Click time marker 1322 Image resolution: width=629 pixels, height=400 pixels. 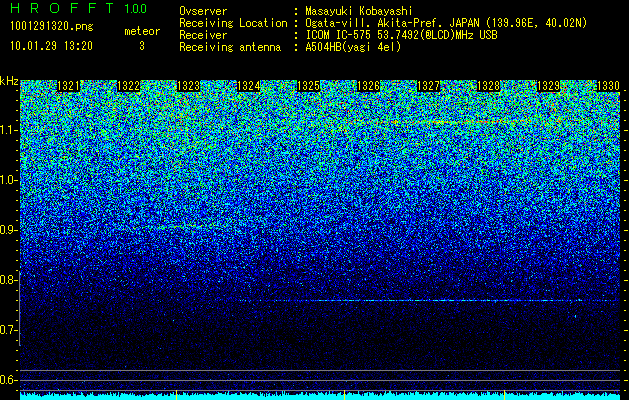point(128,86)
